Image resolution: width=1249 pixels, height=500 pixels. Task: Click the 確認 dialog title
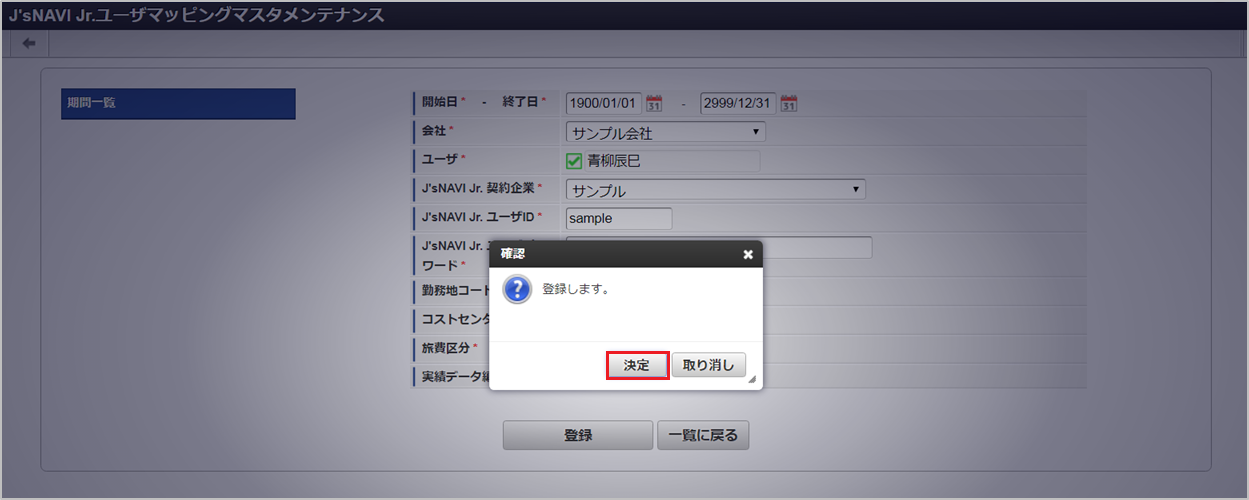(x=512, y=254)
